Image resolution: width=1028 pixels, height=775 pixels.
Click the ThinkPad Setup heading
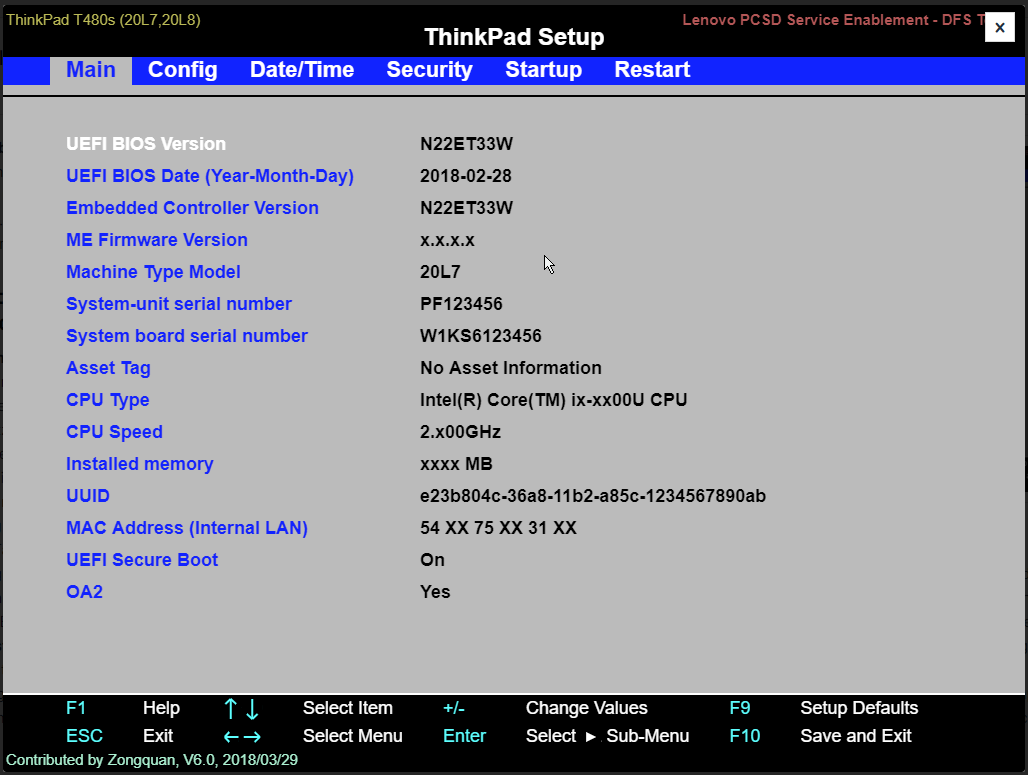(514, 37)
